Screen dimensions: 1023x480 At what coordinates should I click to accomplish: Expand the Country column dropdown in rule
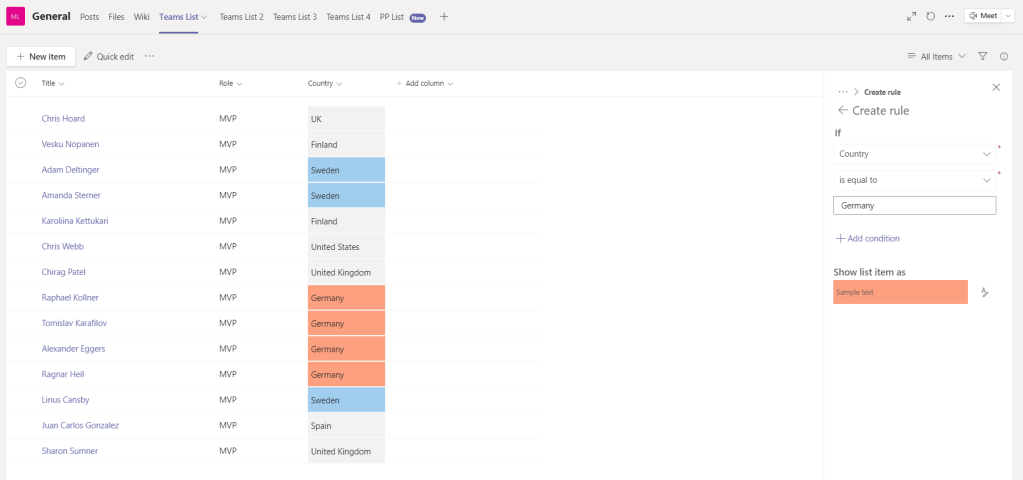[914, 154]
